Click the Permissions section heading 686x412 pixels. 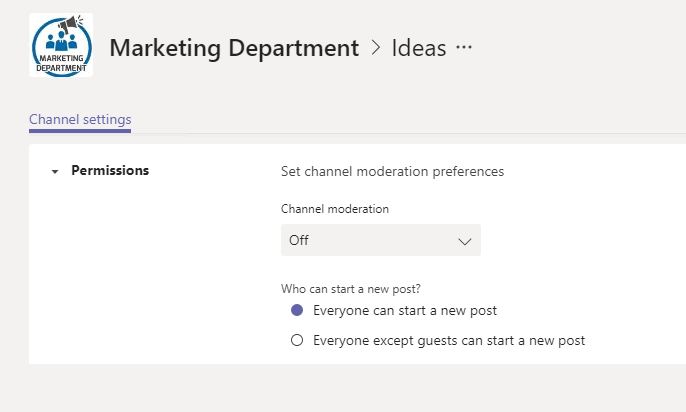(110, 171)
